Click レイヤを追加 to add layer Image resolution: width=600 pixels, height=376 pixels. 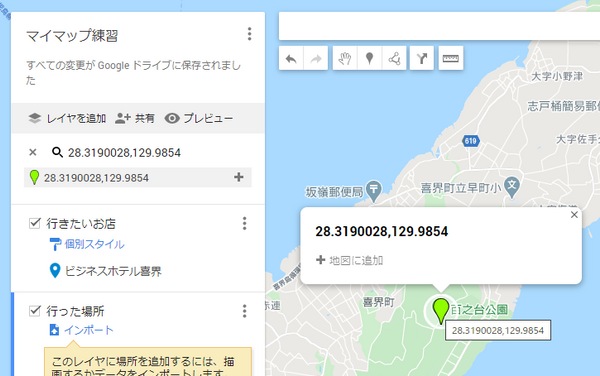point(67,119)
